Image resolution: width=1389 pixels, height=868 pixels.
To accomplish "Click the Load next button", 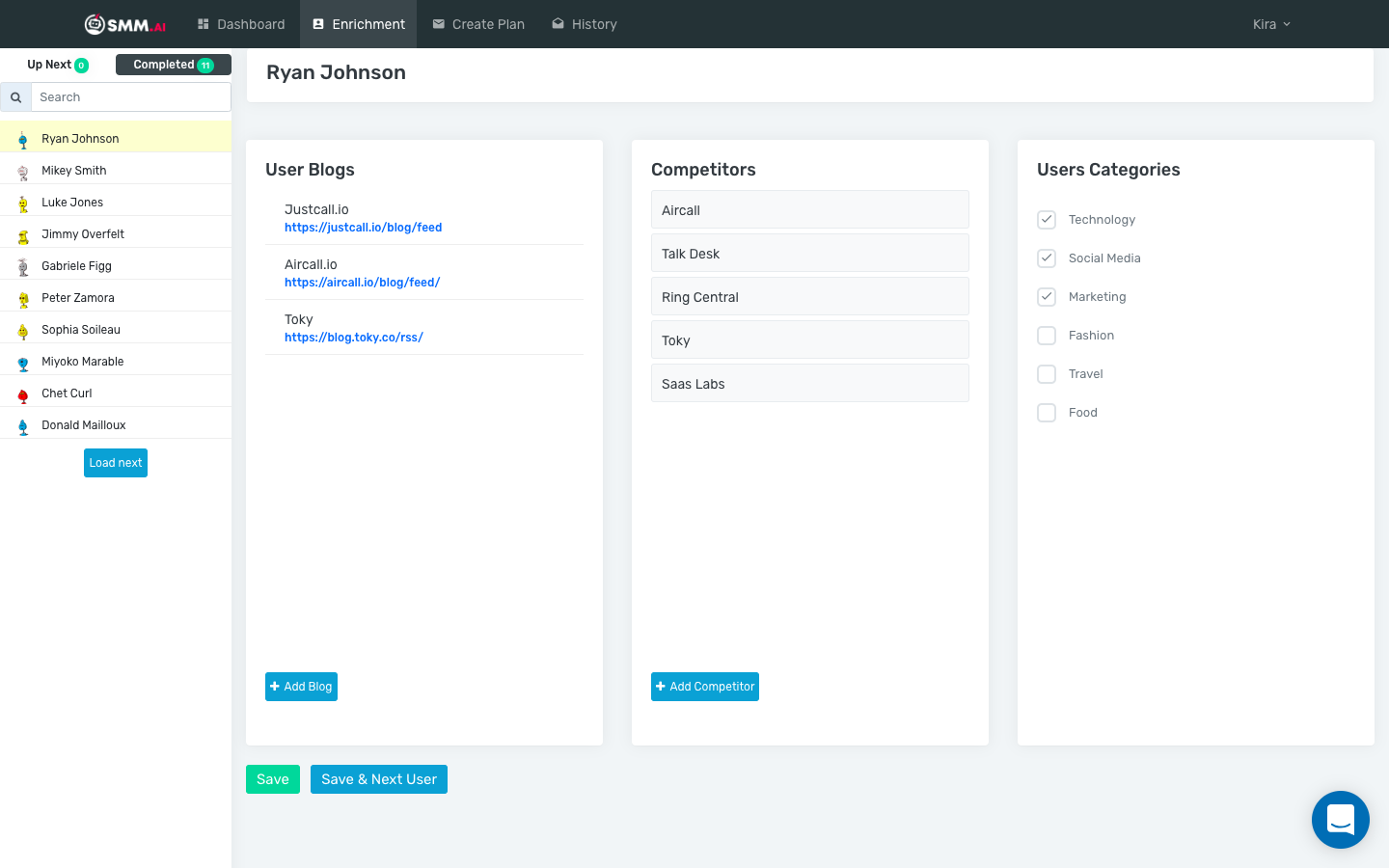I will (x=116, y=463).
